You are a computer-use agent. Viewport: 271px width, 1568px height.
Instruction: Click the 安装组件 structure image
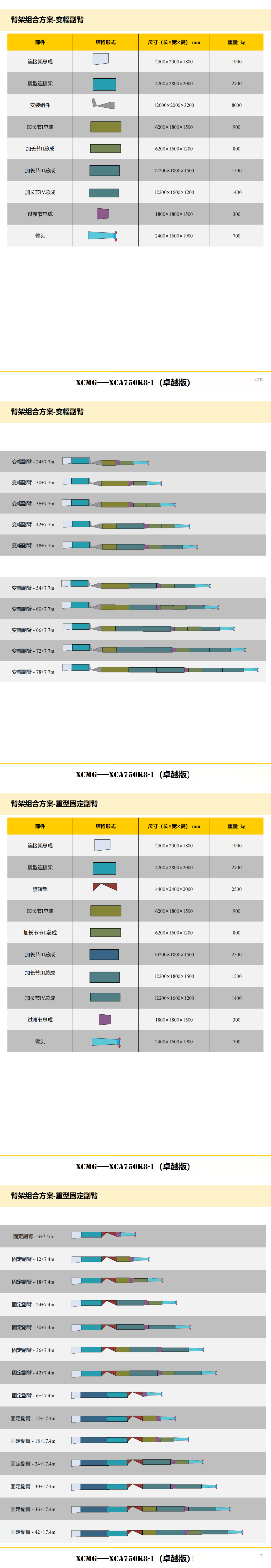pos(103,104)
